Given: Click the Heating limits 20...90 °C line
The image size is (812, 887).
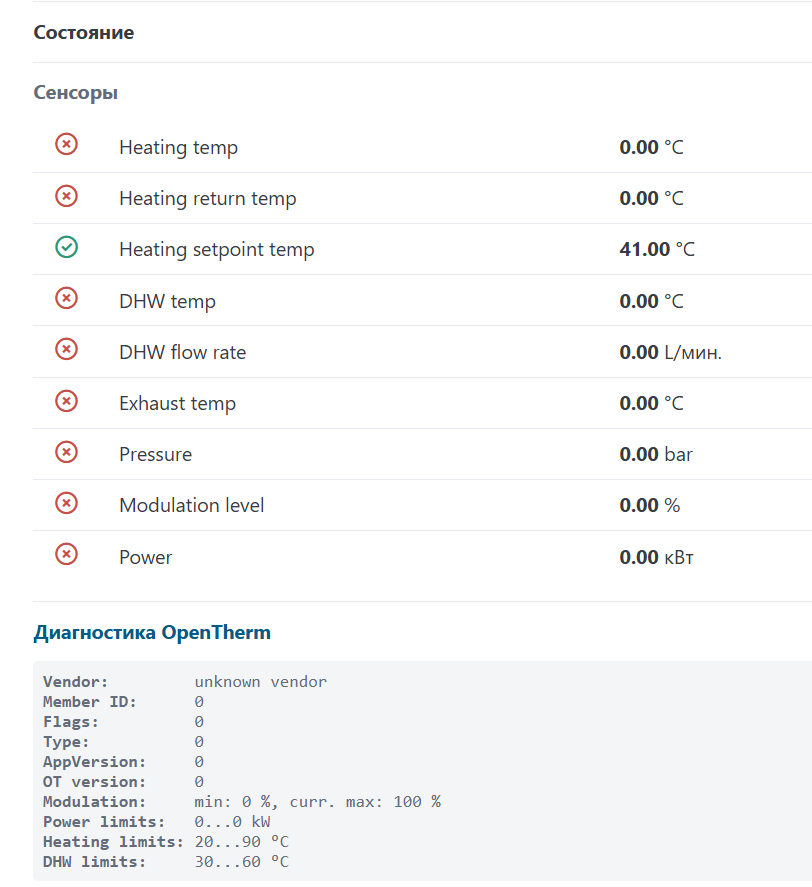Looking at the screenshot, I should 166,842.
